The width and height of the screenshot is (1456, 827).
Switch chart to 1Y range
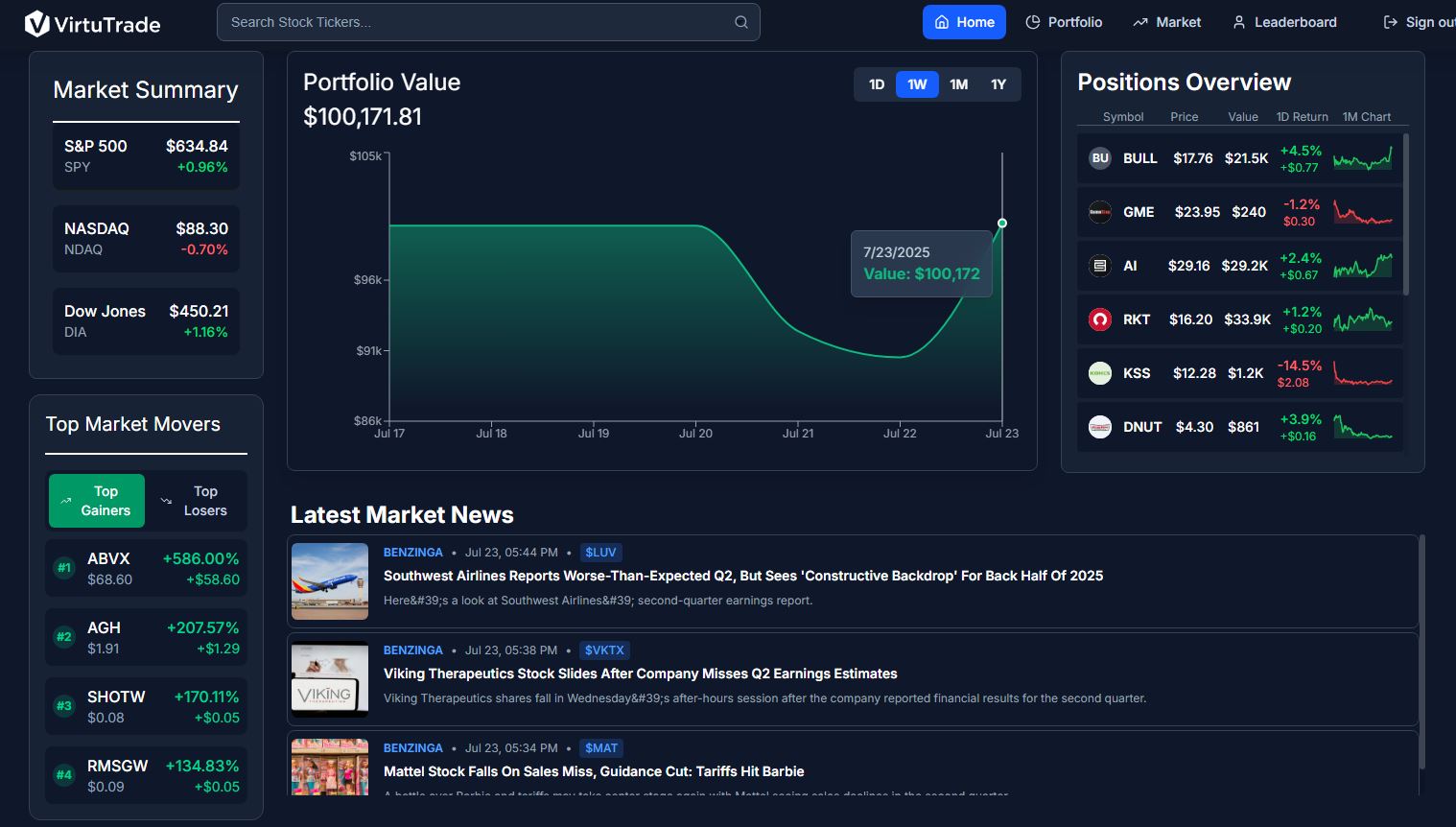[998, 84]
